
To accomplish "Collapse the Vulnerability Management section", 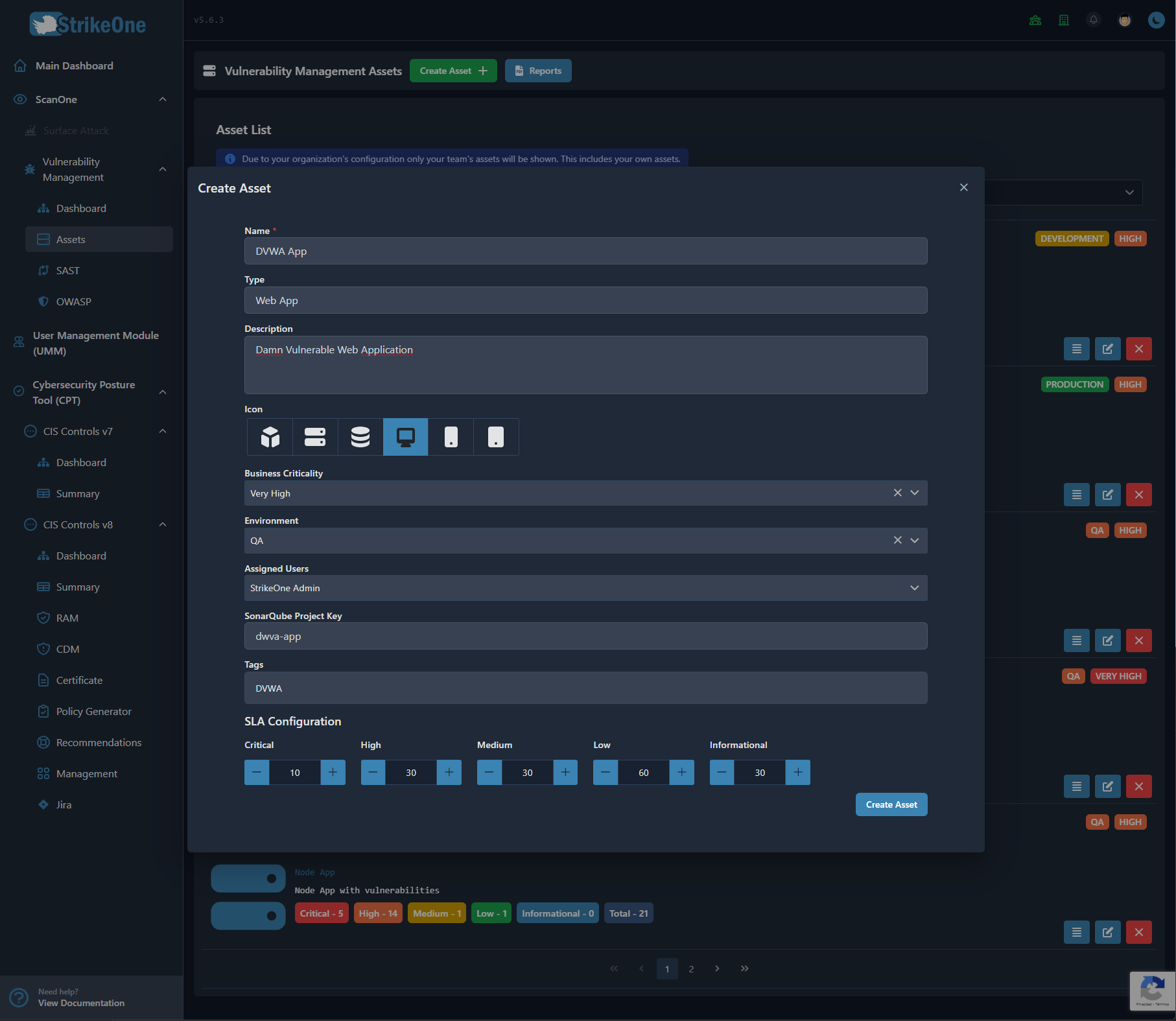I will click(x=163, y=169).
